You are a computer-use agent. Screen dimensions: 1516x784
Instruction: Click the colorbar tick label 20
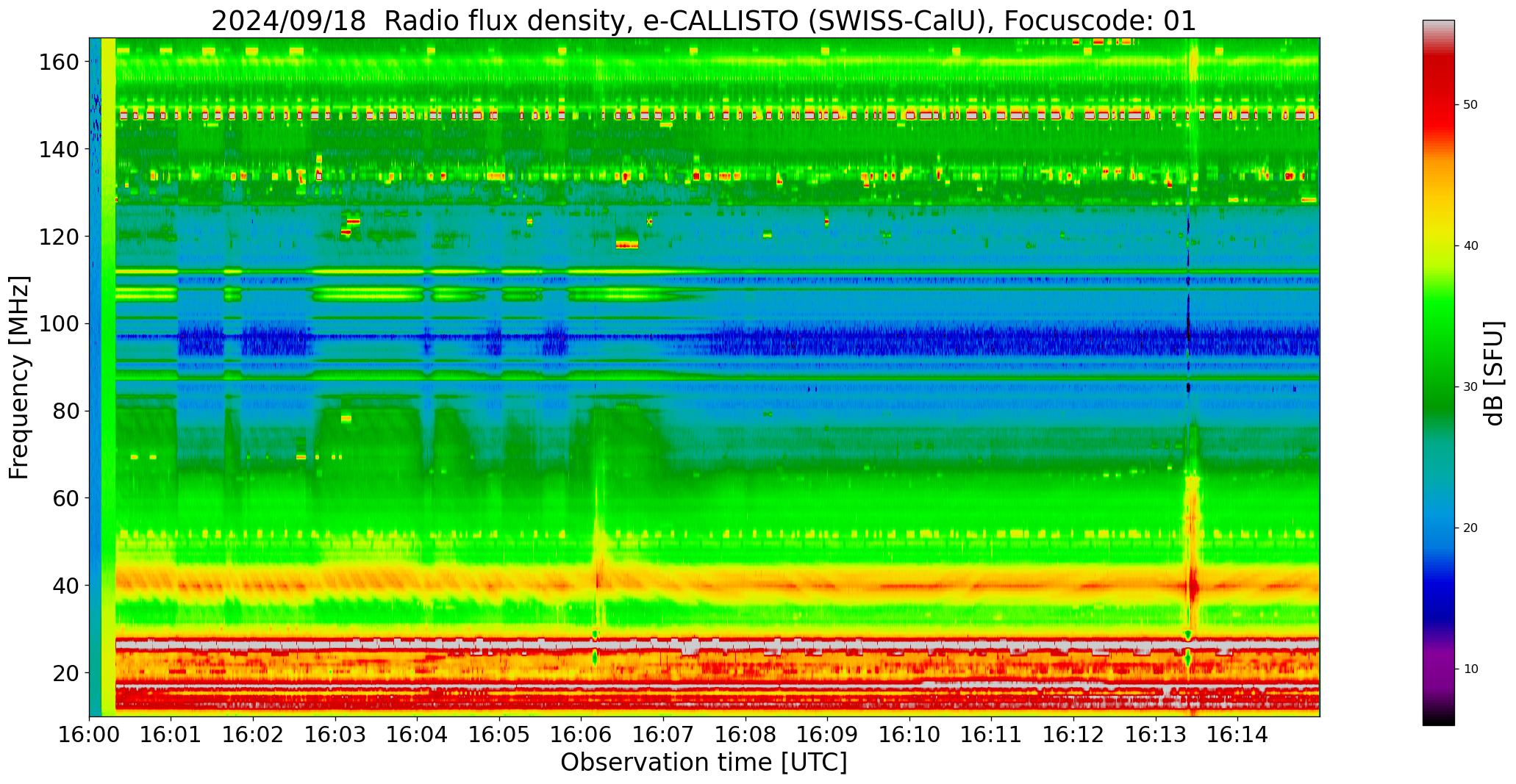click(x=1470, y=528)
